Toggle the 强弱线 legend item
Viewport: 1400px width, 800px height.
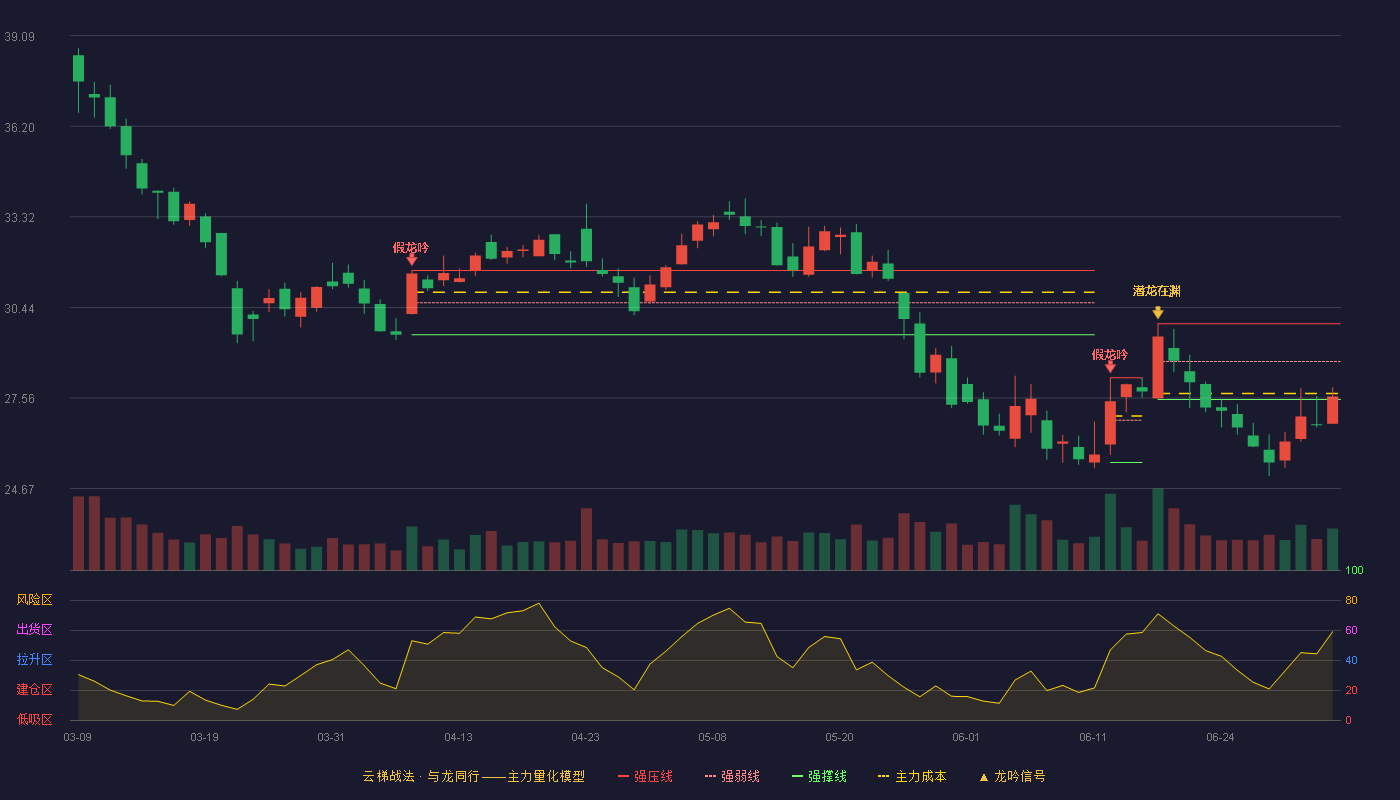pos(732,776)
